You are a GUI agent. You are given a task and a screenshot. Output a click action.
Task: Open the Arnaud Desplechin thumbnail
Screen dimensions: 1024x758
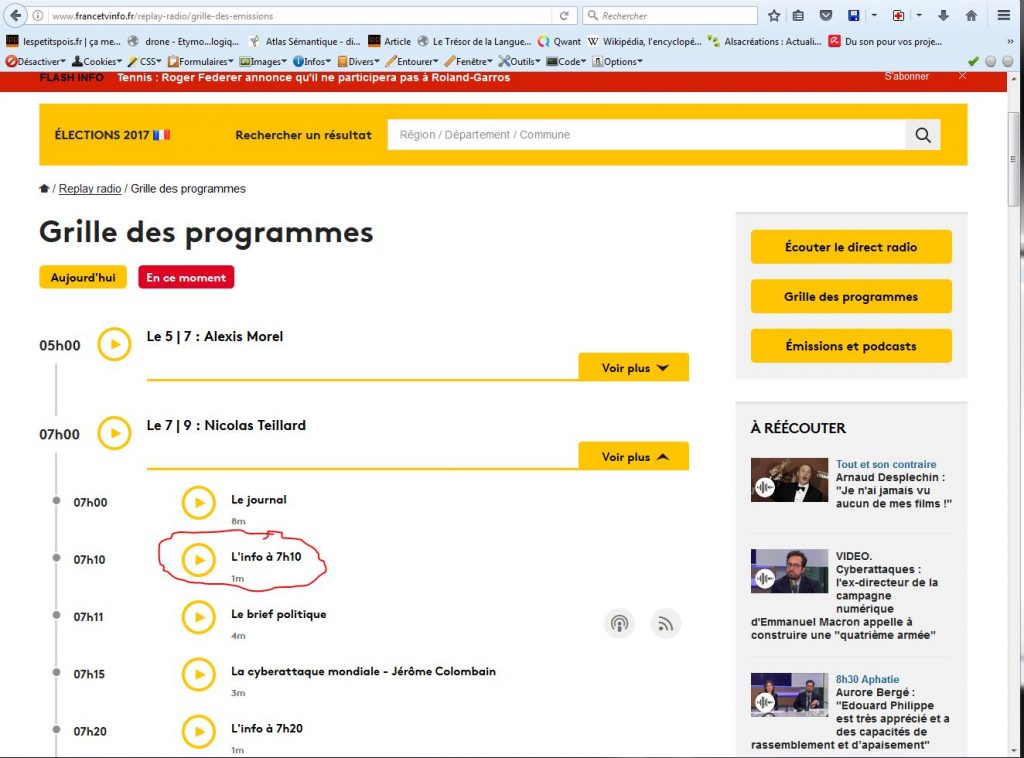pos(789,480)
